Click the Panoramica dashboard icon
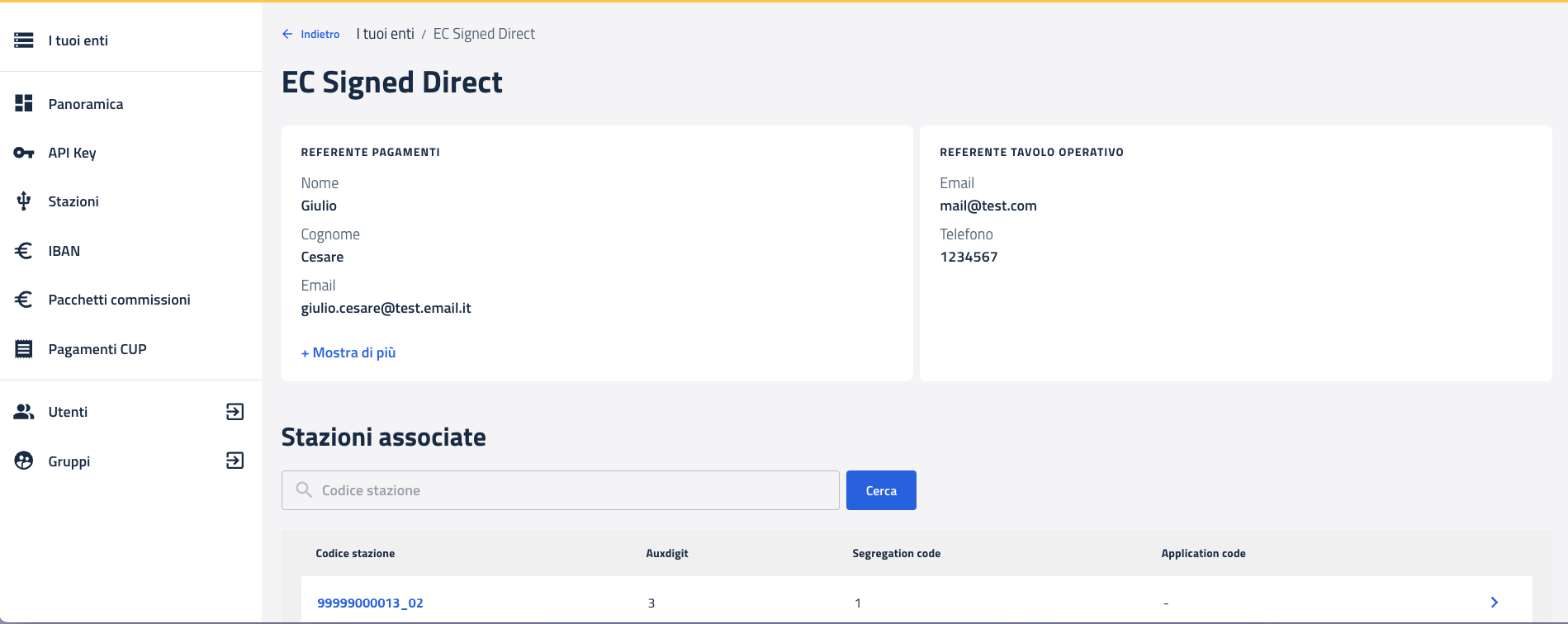1568x624 pixels. point(24,103)
